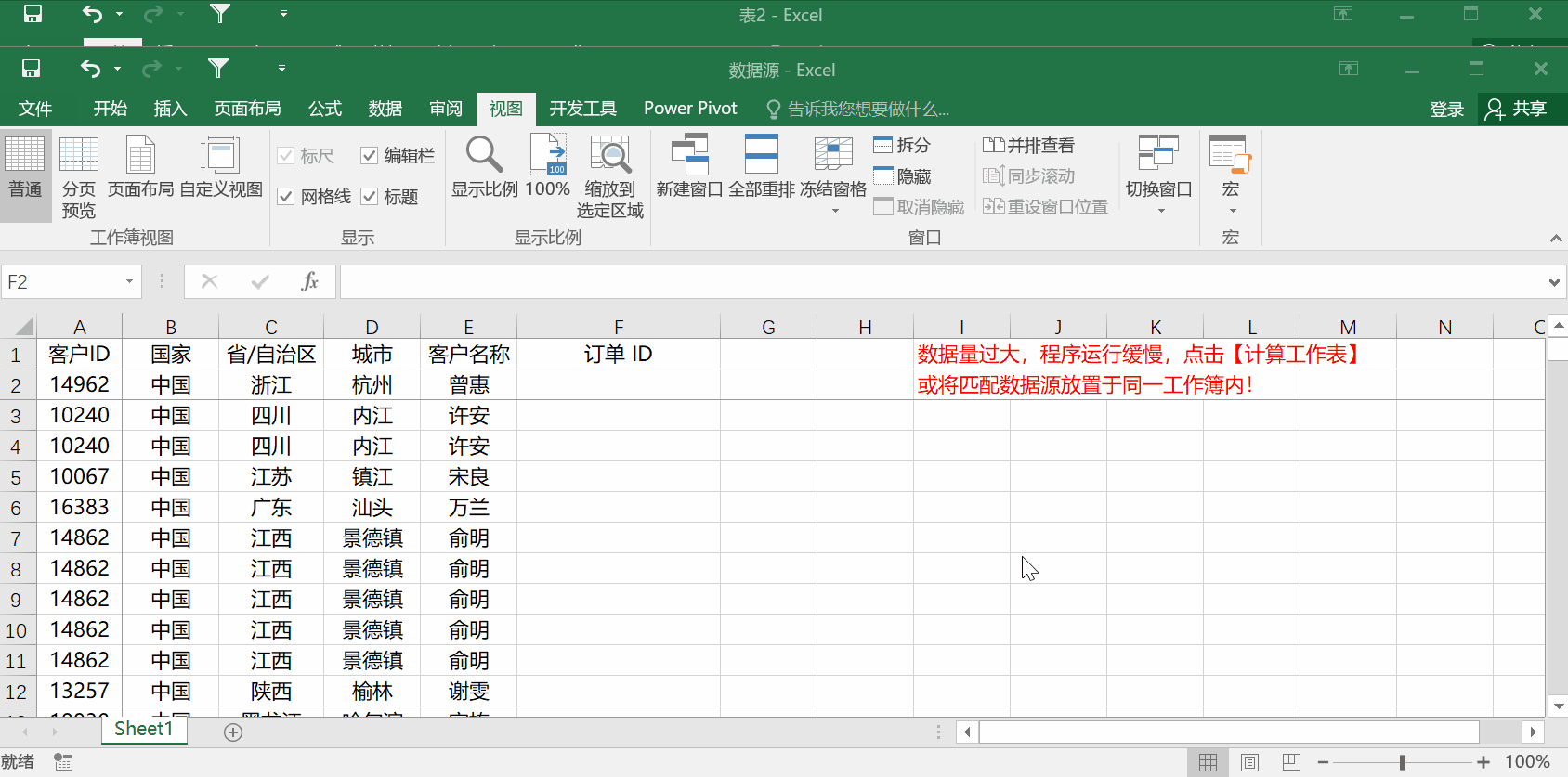
Task: Click the 100% zoom level in status bar
Action: (1527, 762)
